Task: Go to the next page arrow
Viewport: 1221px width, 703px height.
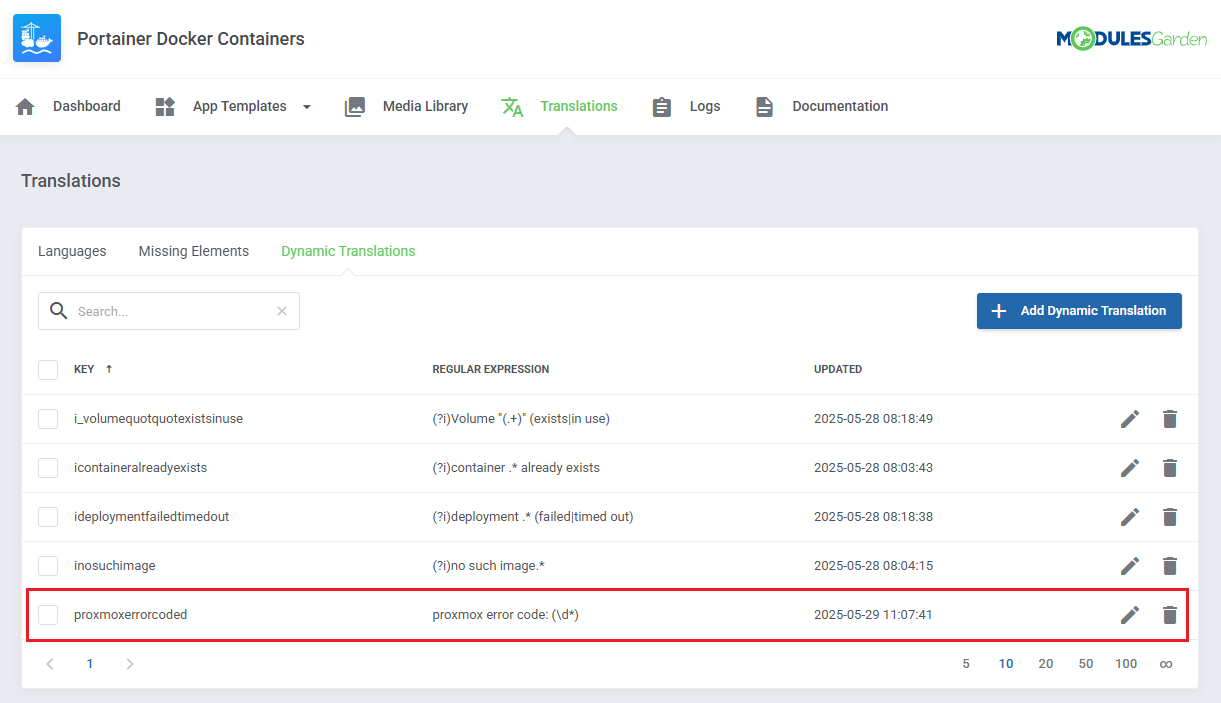Action: 130,664
